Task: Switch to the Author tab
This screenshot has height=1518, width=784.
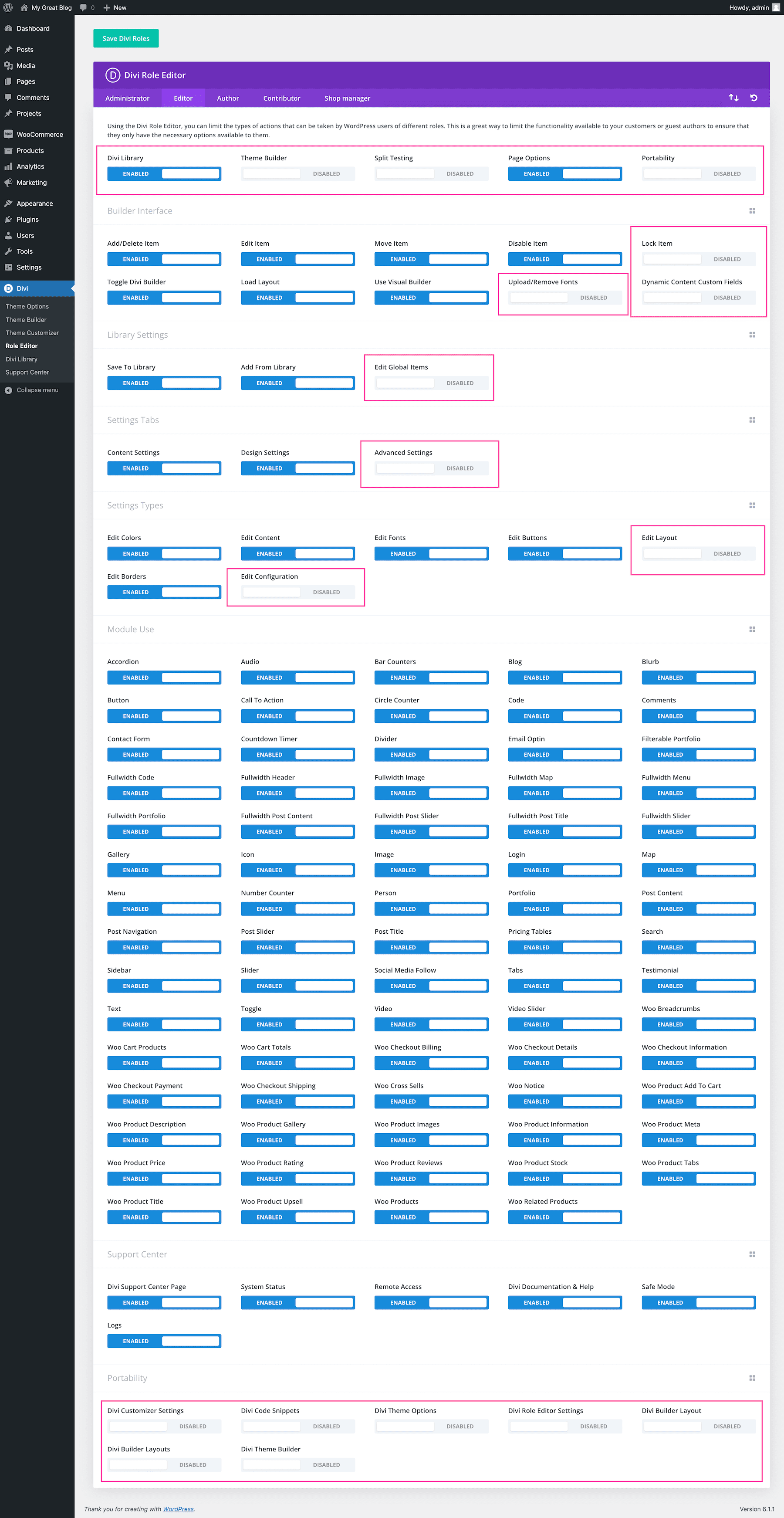Action: tap(227, 98)
